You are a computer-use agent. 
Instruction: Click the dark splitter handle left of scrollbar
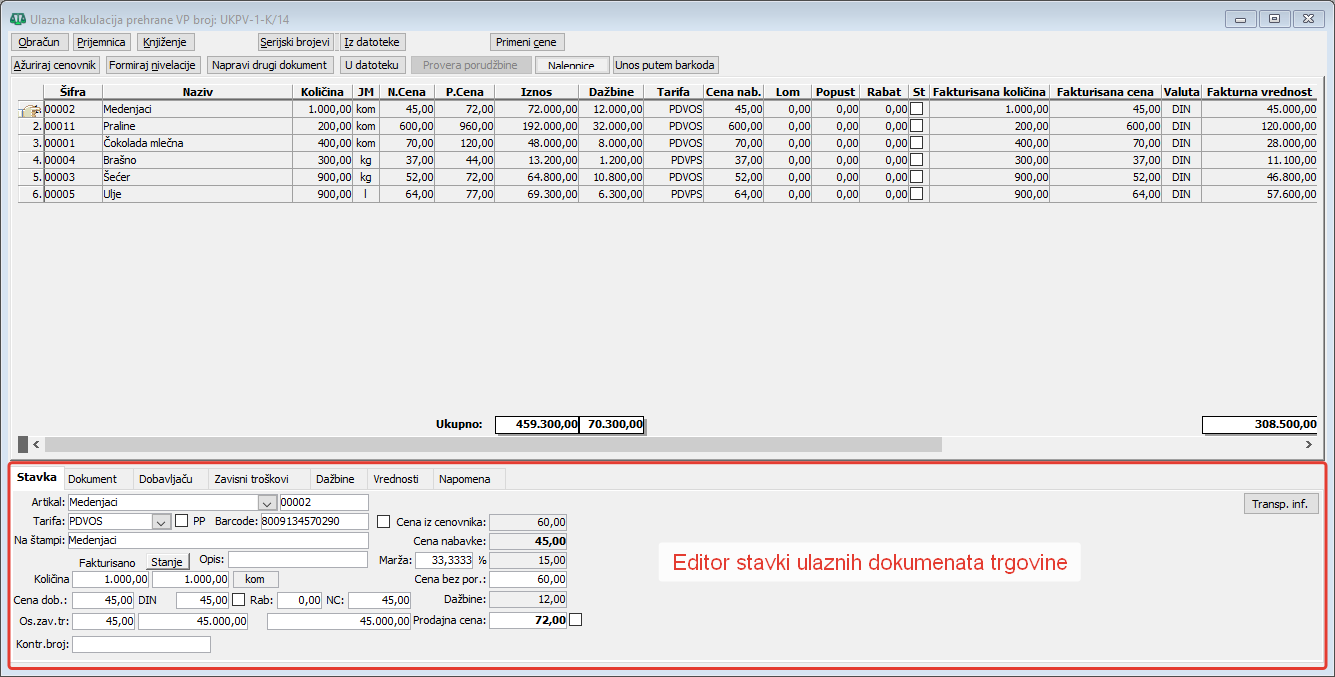tap(23, 444)
